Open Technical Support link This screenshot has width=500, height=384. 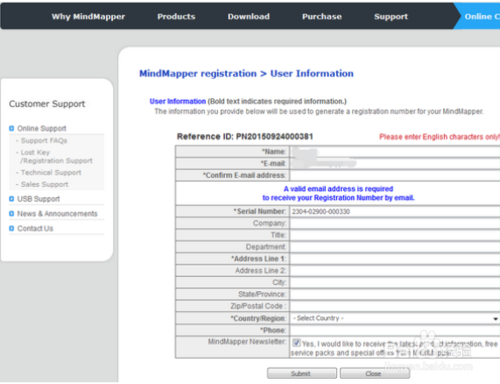click(x=51, y=172)
